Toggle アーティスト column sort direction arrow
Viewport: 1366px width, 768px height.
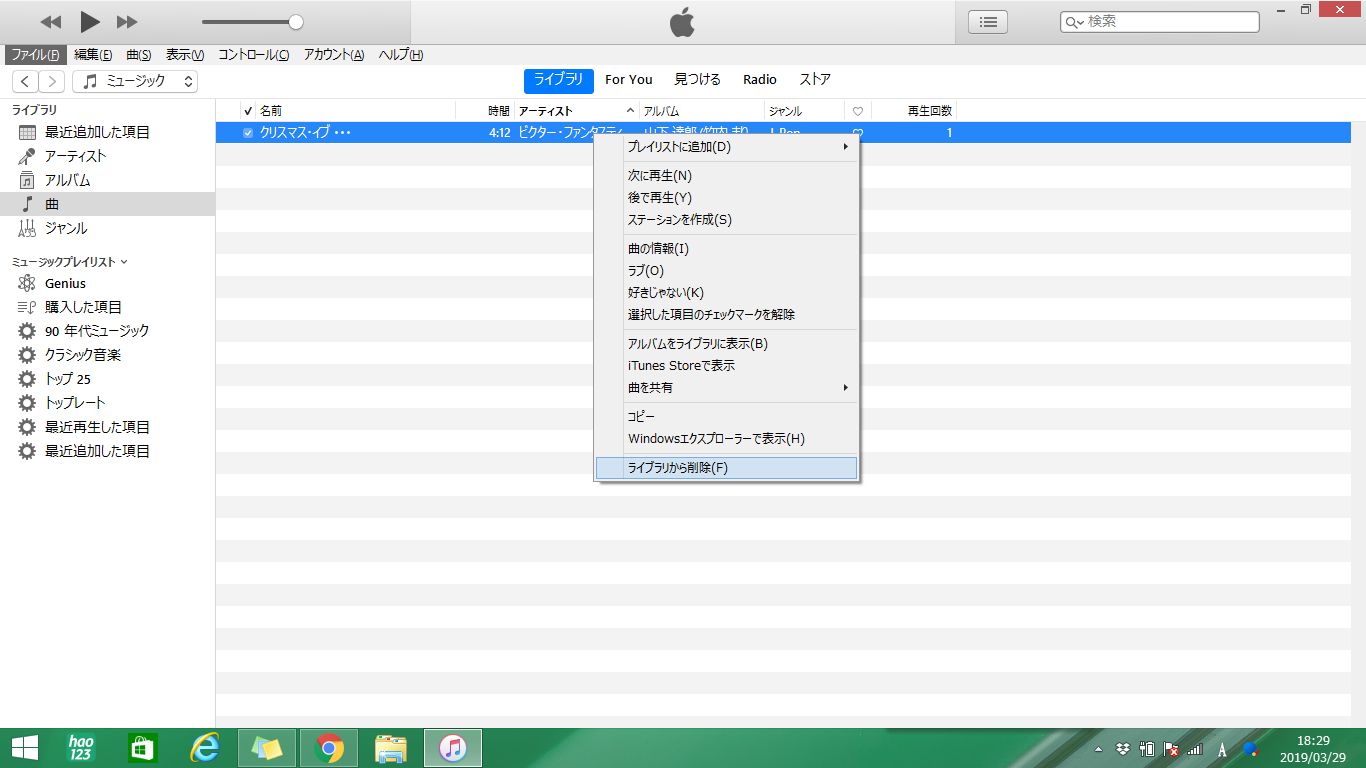point(630,111)
